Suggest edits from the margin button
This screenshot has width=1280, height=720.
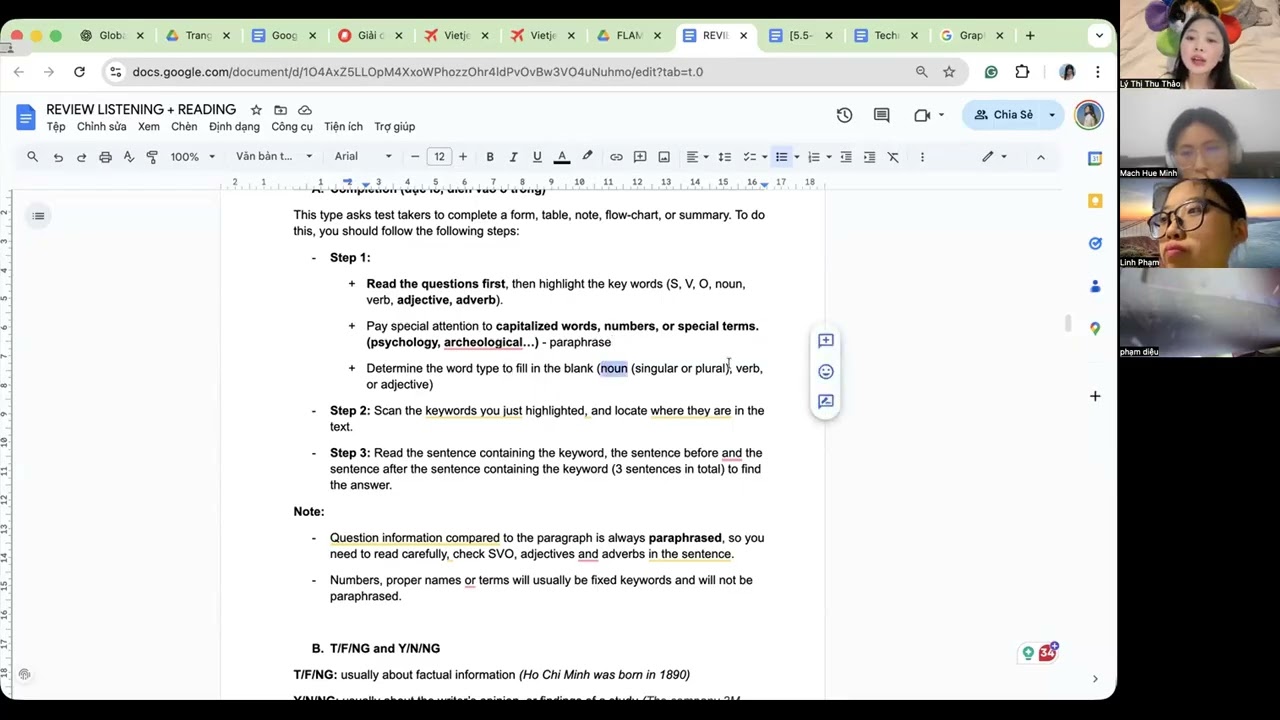[826, 401]
